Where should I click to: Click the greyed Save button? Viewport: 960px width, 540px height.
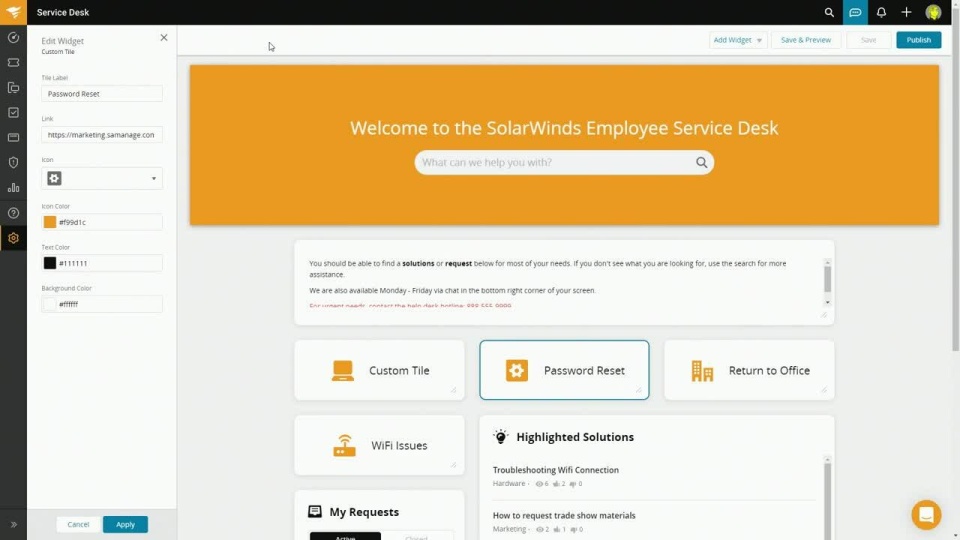pyautogui.click(x=868, y=40)
